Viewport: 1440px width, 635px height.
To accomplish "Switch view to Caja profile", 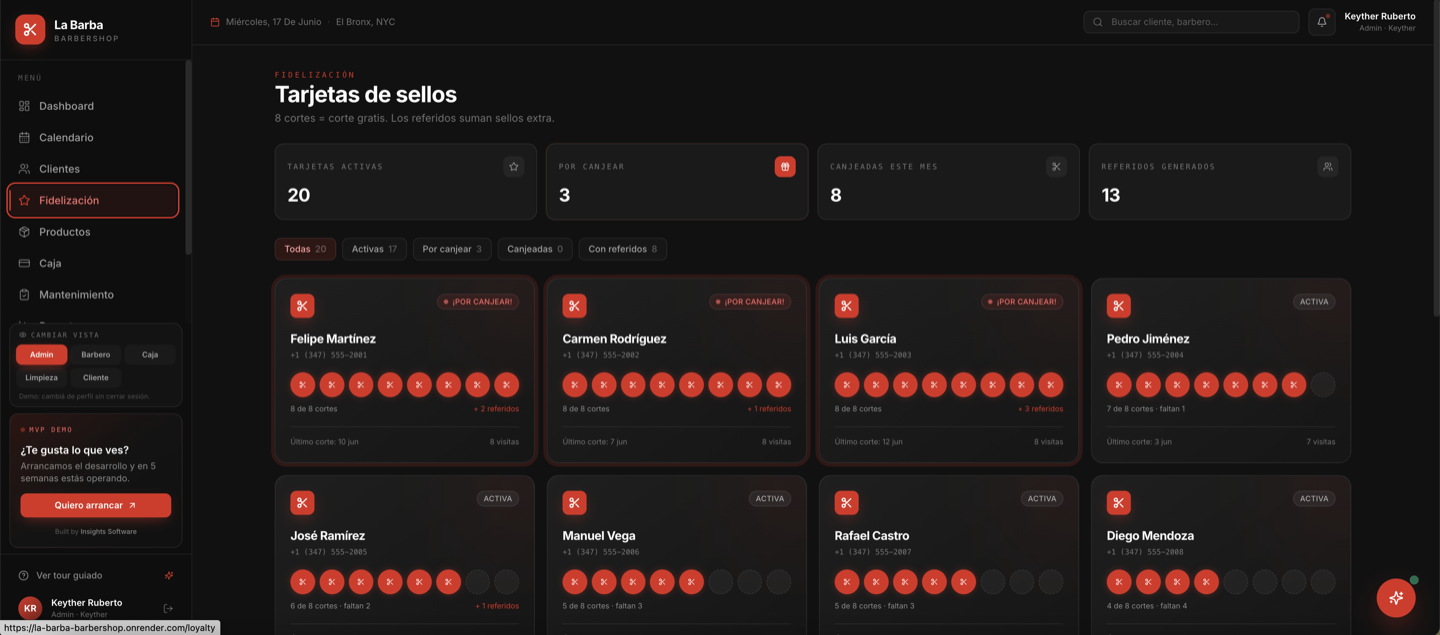I will 150,355.
